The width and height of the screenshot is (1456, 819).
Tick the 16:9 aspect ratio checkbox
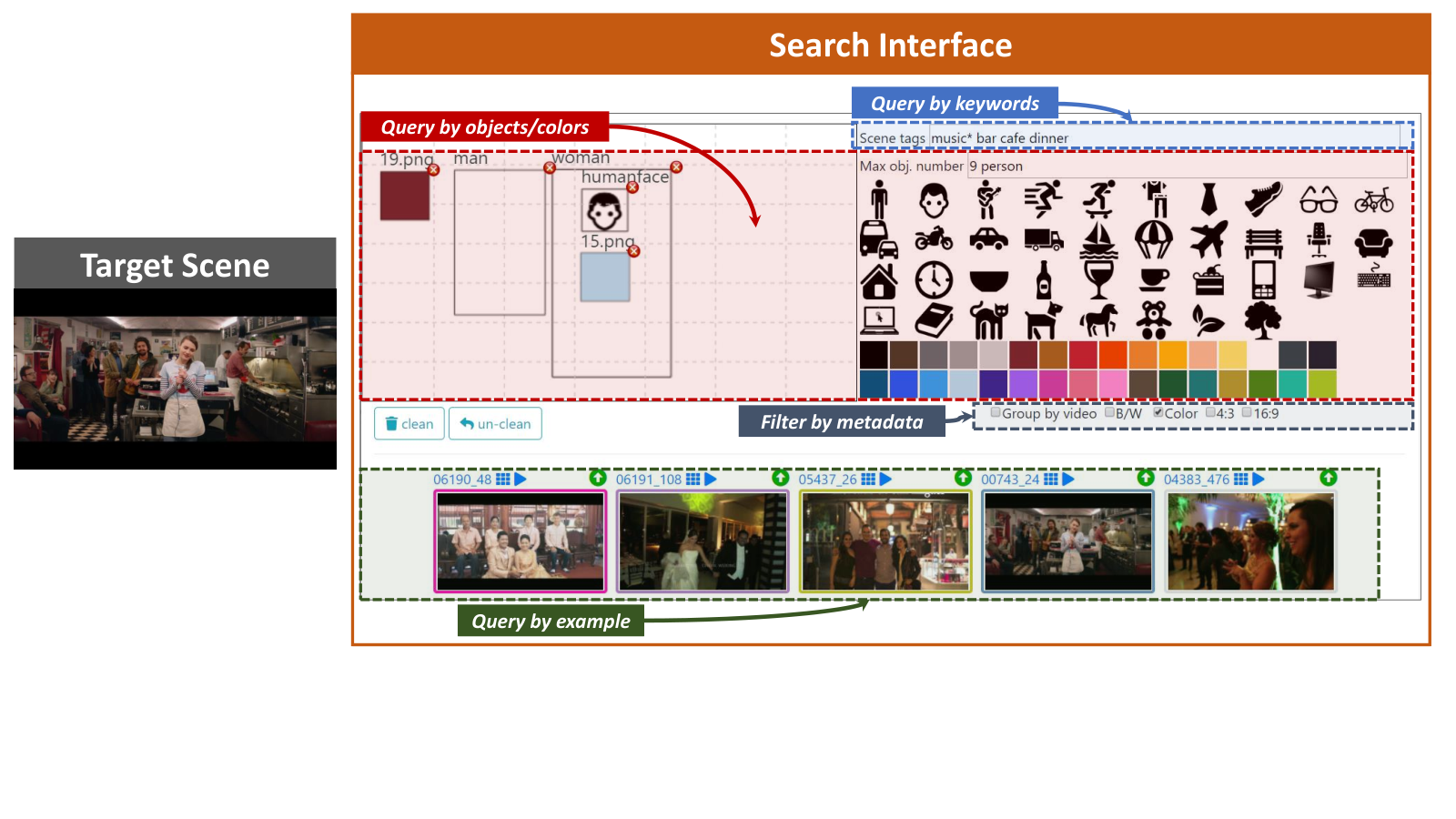tap(1248, 412)
